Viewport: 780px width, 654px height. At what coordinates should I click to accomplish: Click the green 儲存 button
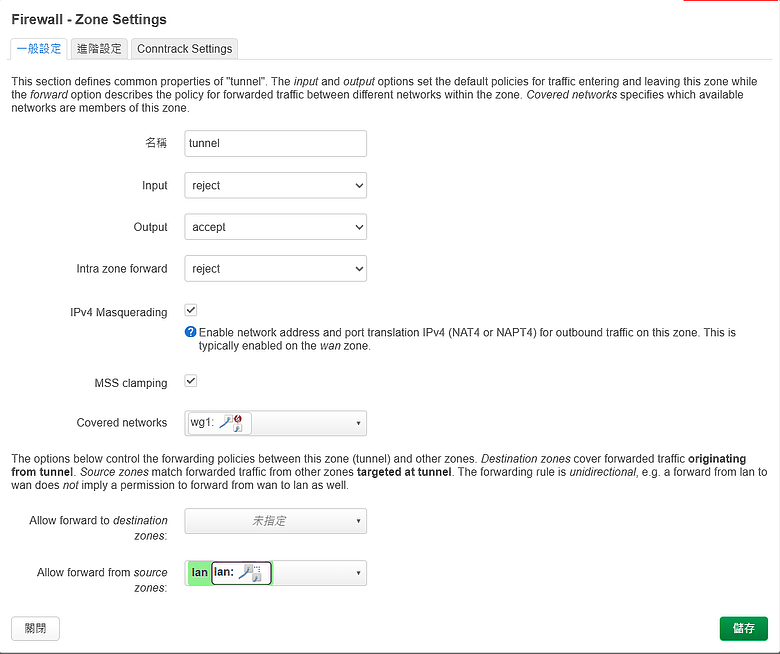744,629
